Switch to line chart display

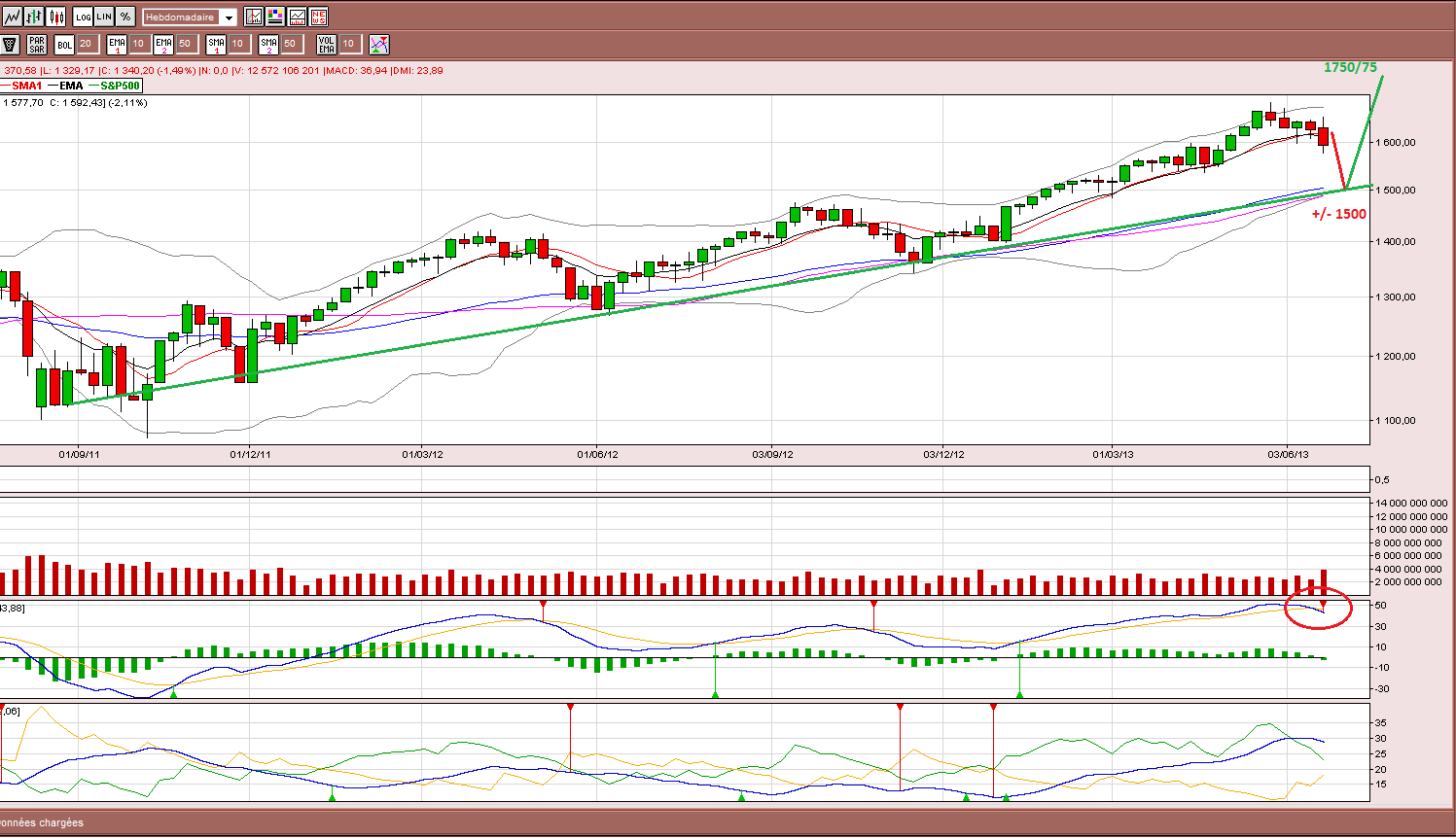click(12, 17)
